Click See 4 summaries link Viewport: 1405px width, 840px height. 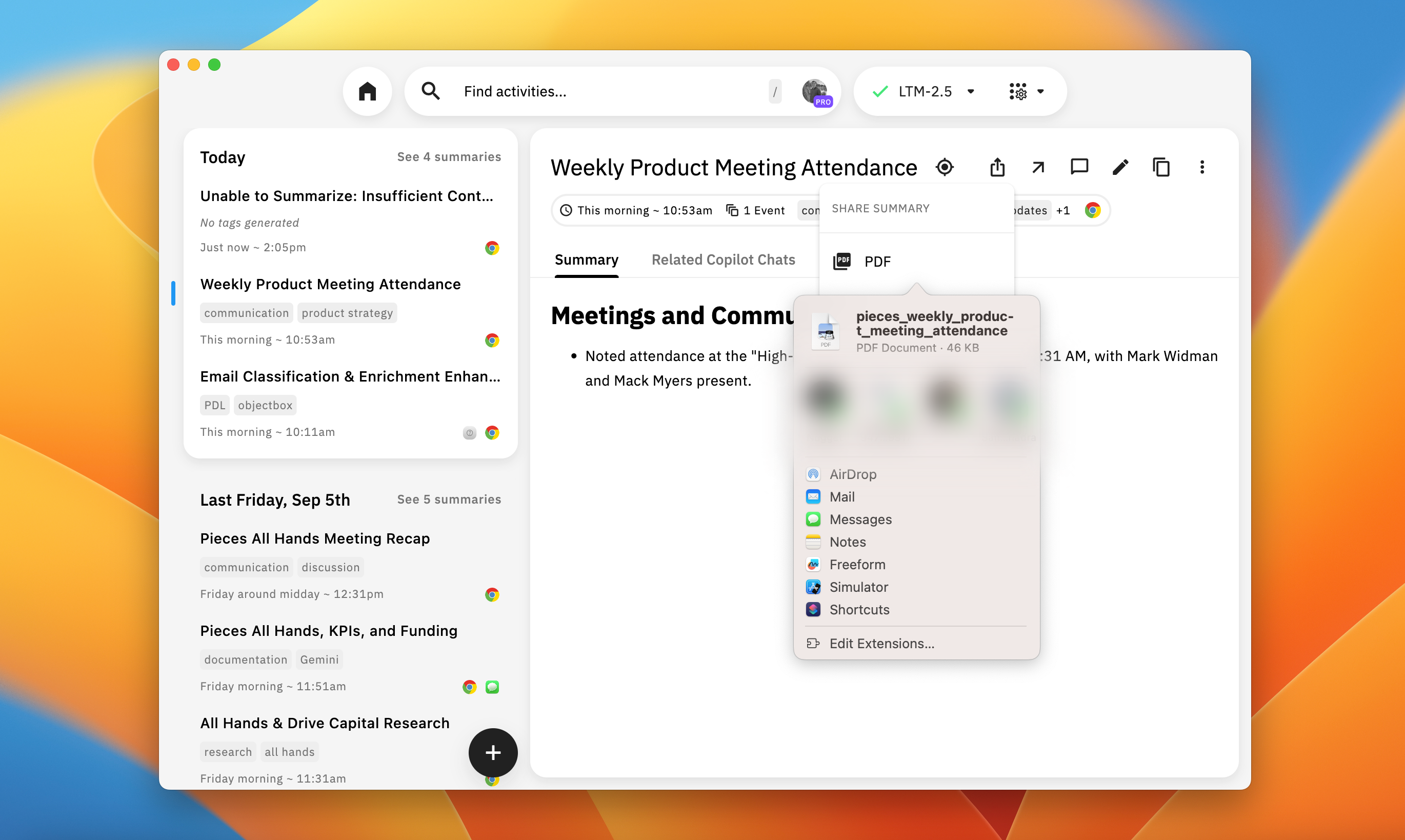[x=448, y=157]
